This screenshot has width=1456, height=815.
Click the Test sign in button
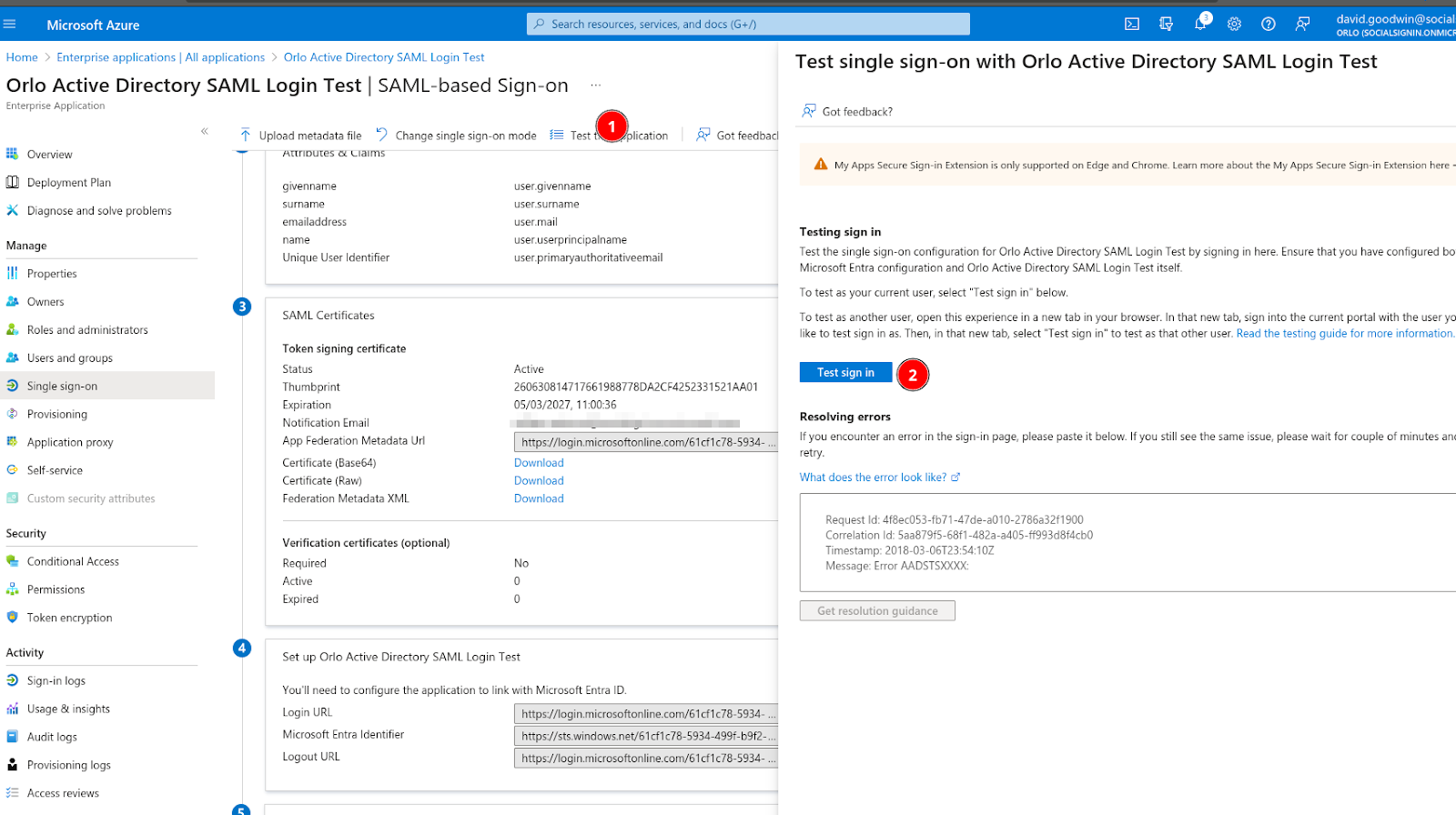(x=845, y=373)
